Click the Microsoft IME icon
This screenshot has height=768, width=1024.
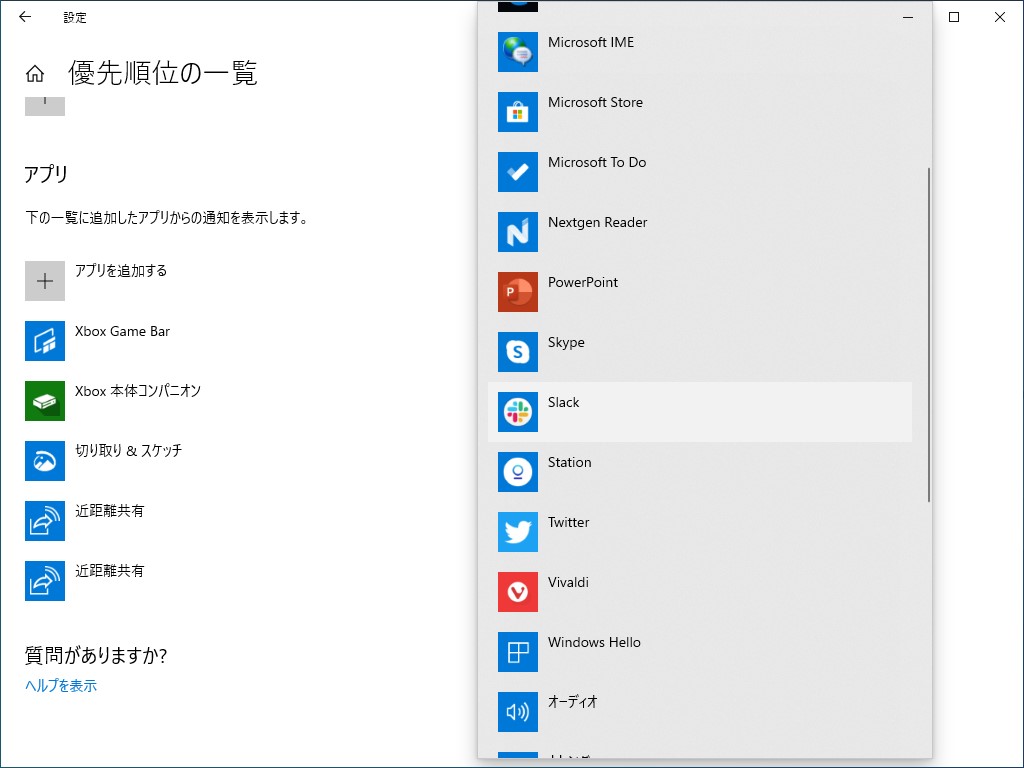pyautogui.click(x=517, y=52)
